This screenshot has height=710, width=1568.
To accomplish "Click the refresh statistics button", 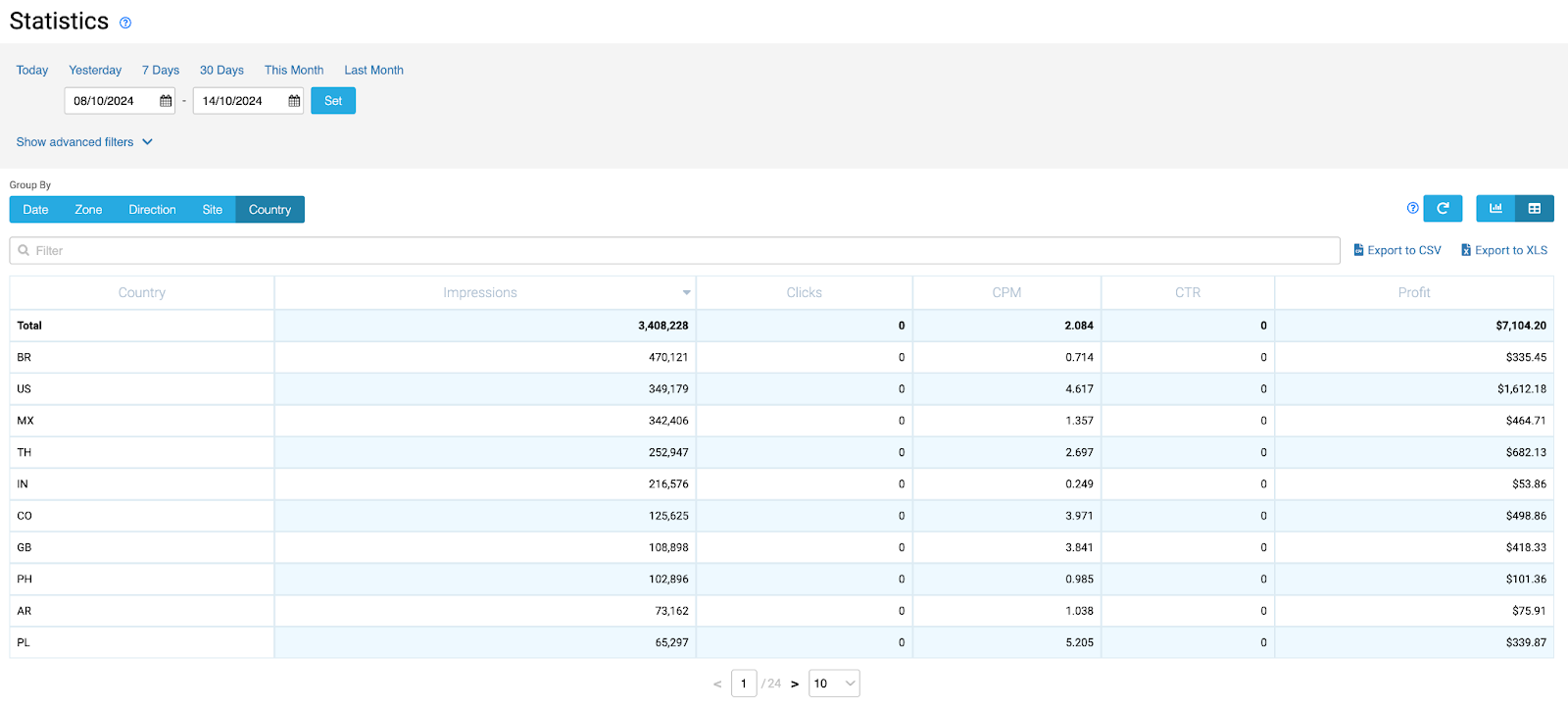I will point(1443,208).
